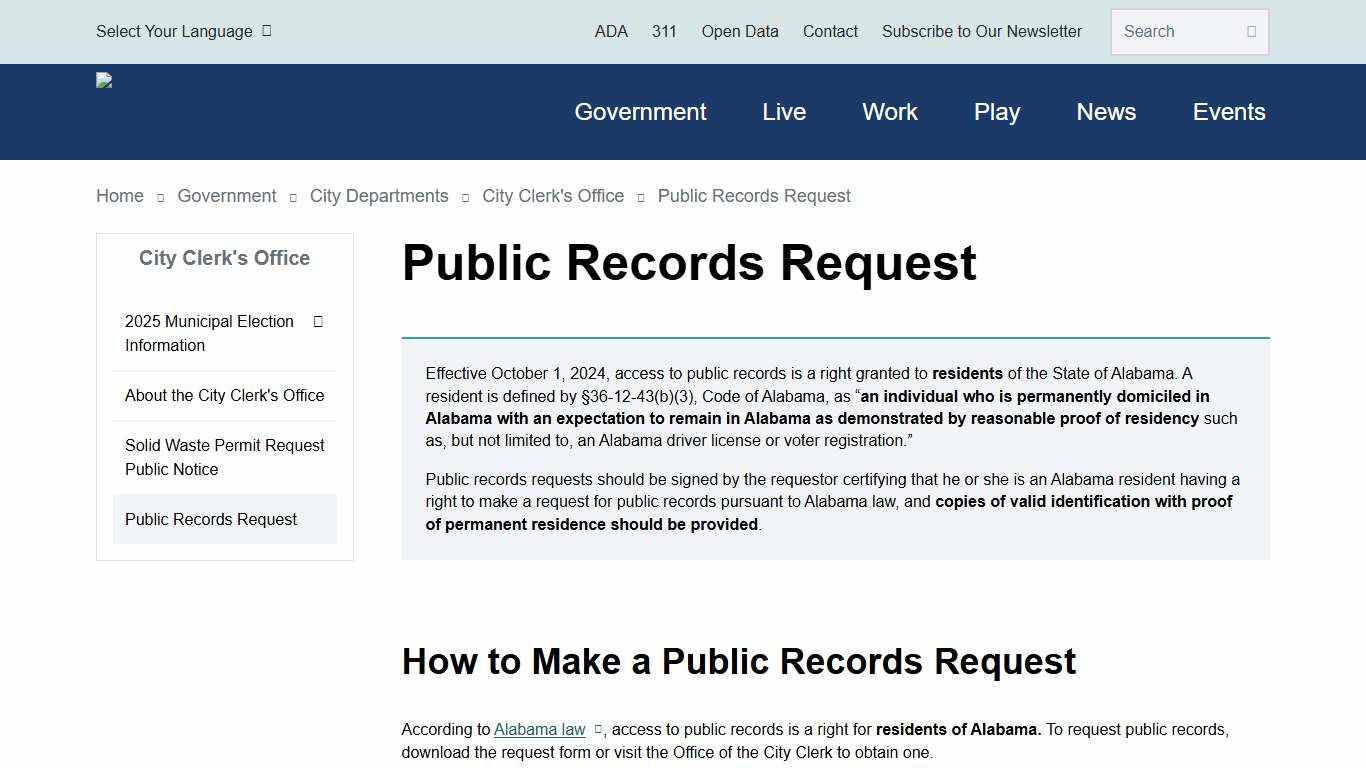Open the Select Your Language dropdown
Viewport: 1366px width, 768px height.
pos(175,31)
